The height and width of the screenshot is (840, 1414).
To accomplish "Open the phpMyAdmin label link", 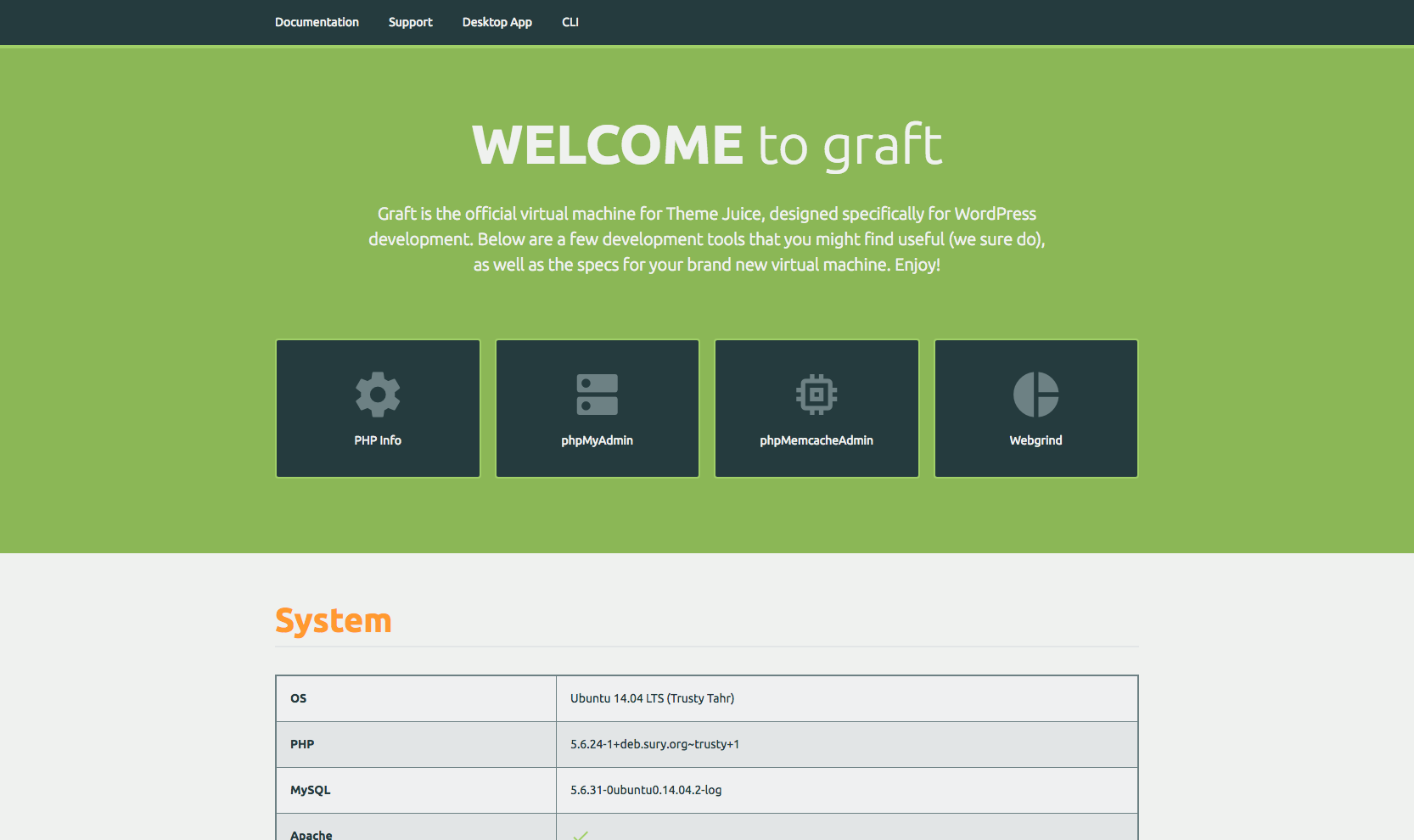I will pyautogui.click(x=598, y=440).
